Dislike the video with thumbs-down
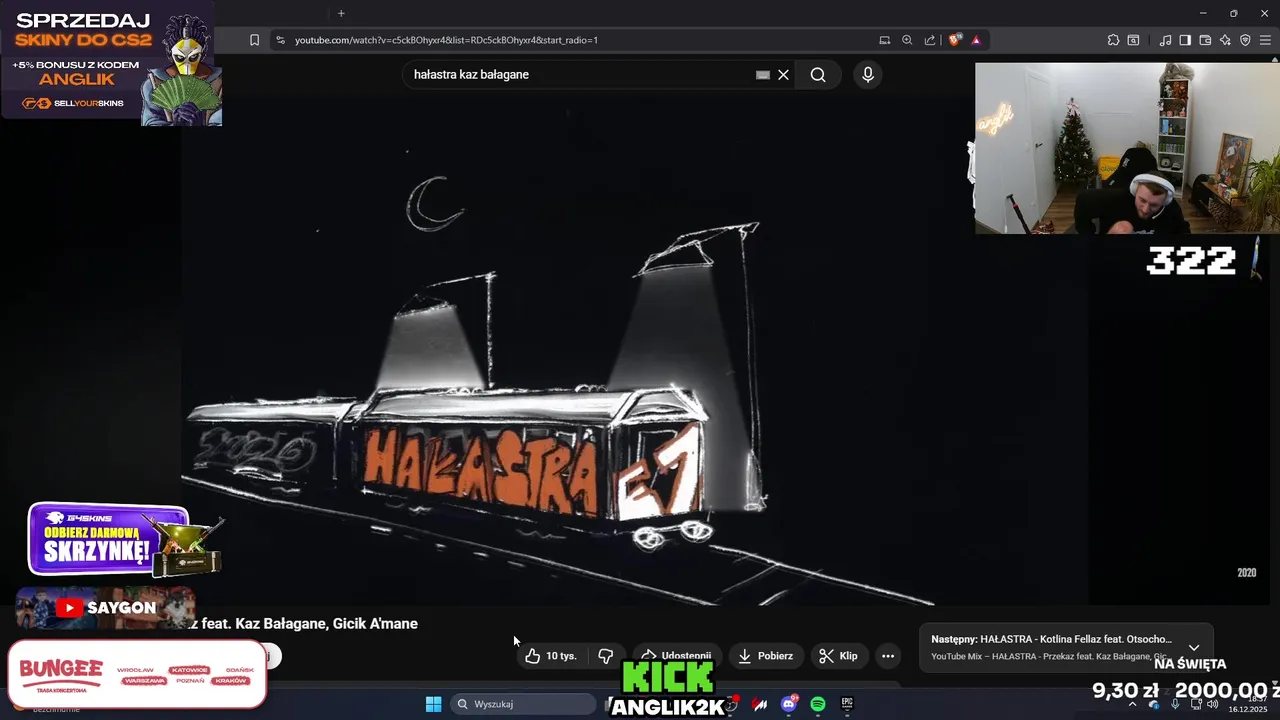 (606, 656)
